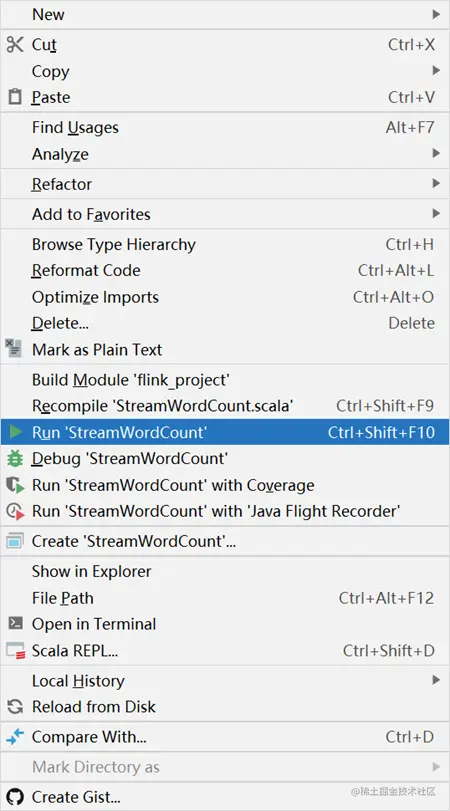Click the GitHub Create Gist icon

coord(15,797)
